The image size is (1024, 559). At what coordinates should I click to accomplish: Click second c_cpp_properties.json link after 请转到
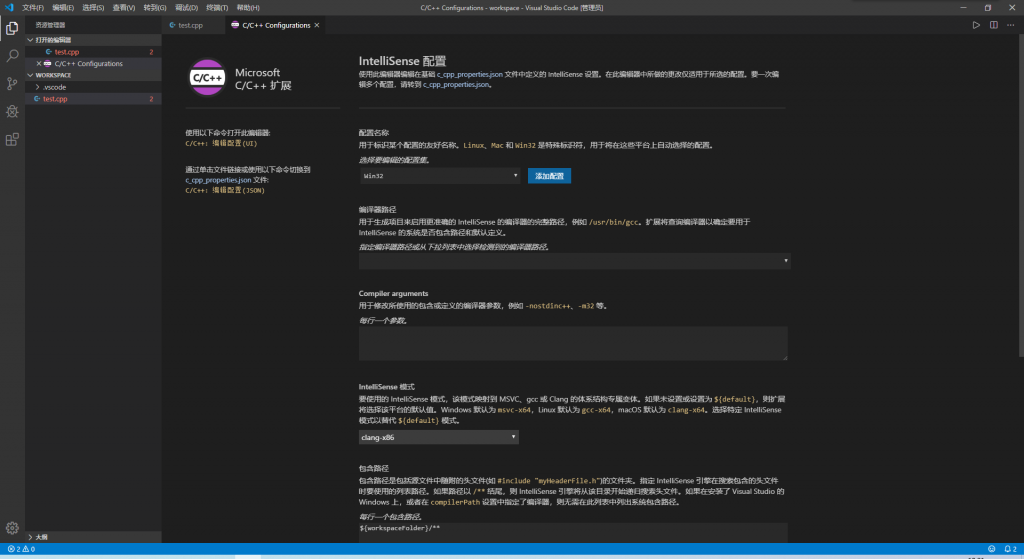[x=456, y=85]
